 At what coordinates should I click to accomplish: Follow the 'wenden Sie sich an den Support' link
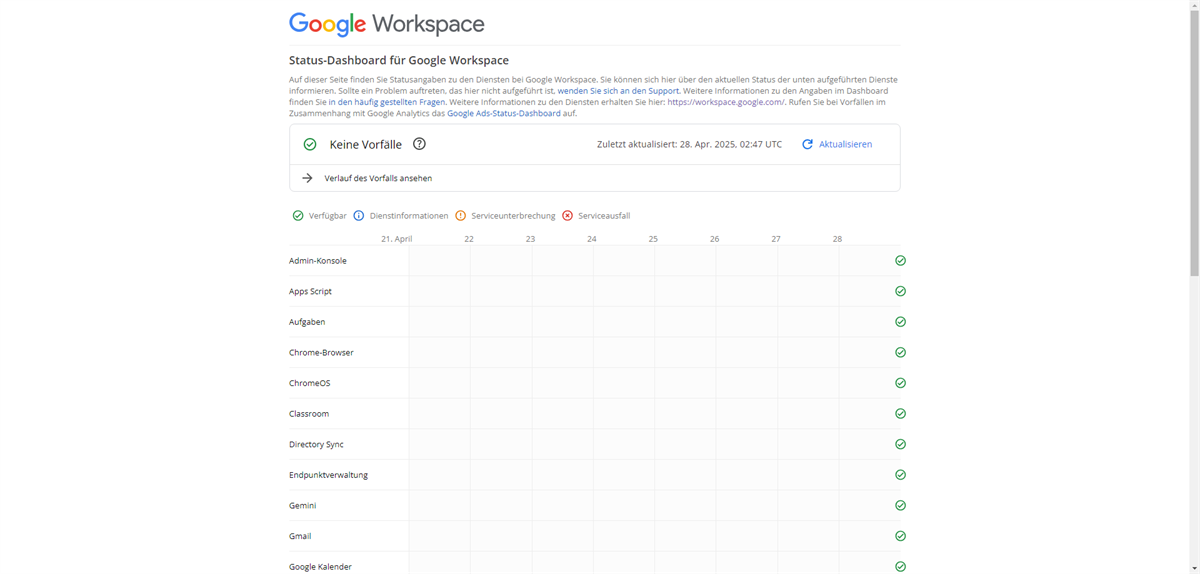618,90
